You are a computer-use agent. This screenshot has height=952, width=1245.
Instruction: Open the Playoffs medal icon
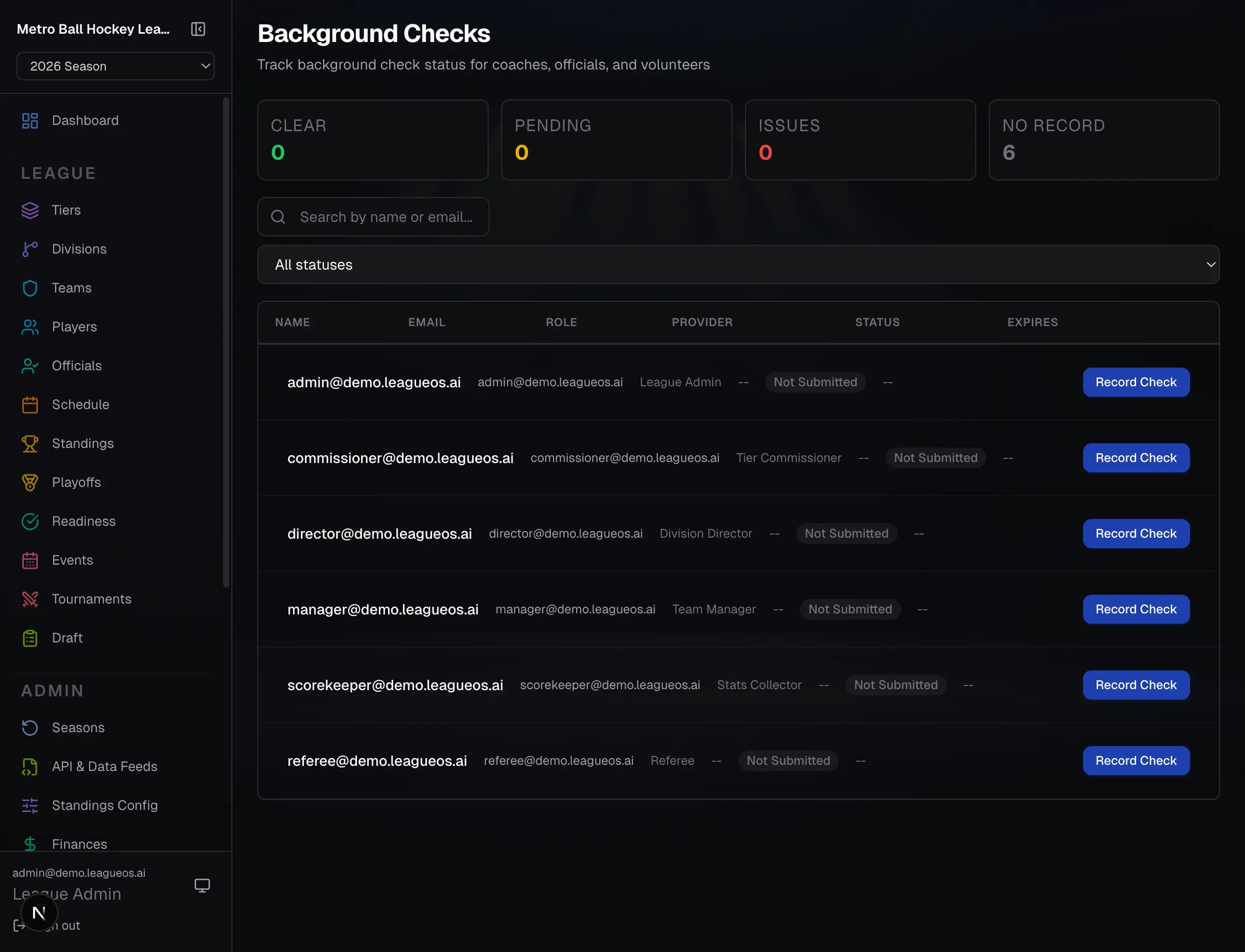click(x=30, y=482)
